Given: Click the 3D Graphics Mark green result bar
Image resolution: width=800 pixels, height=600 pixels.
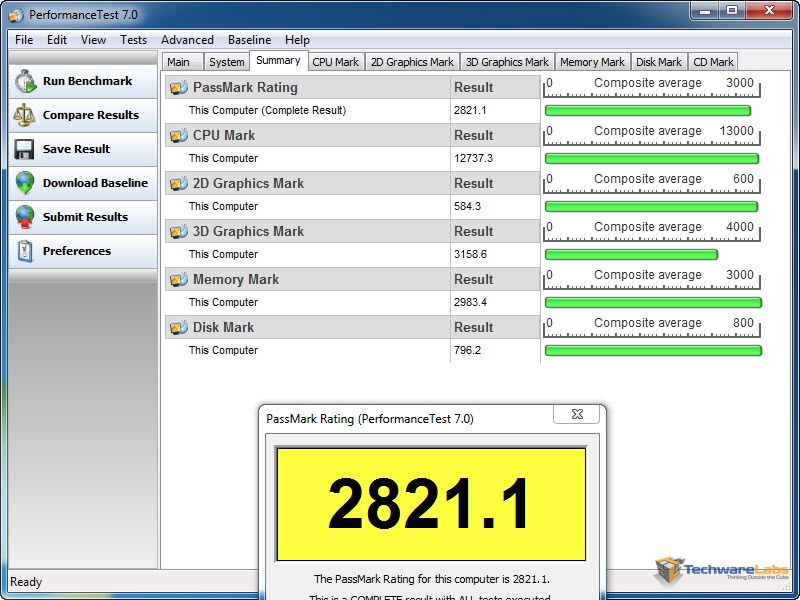Looking at the screenshot, I should [x=632, y=255].
